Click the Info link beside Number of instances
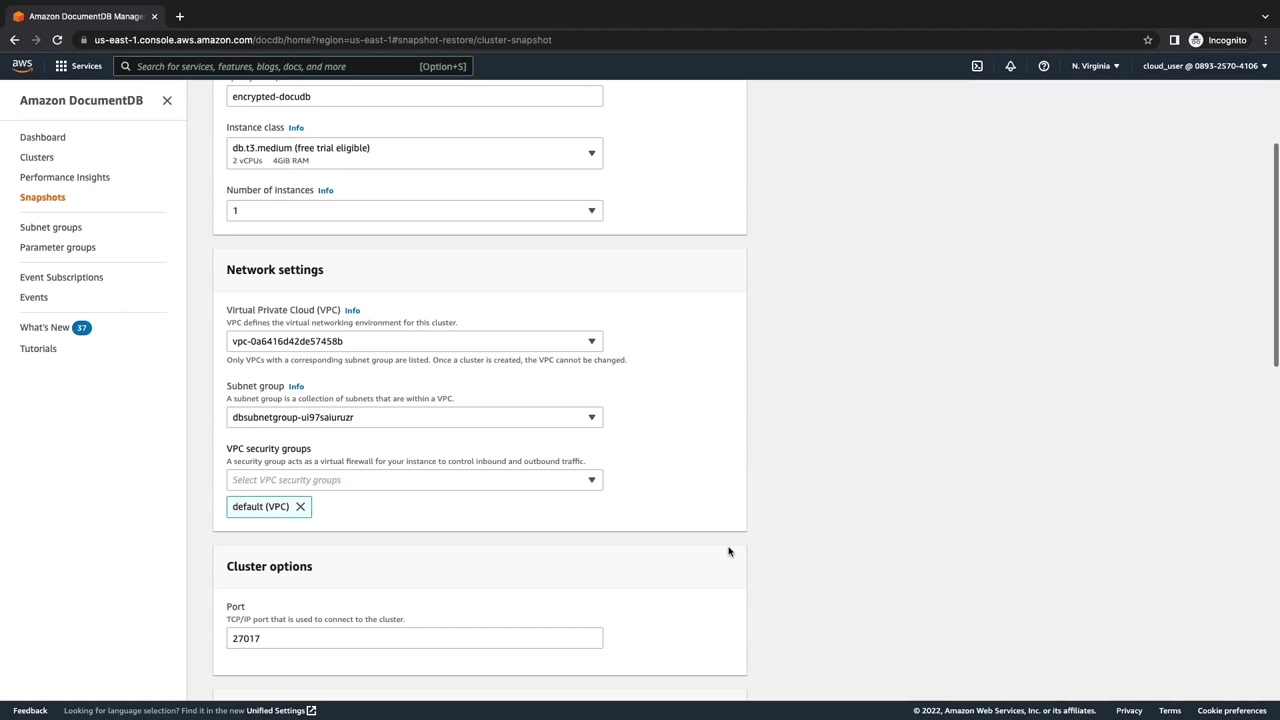This screenshot has height=720, width=1280. 326,190
